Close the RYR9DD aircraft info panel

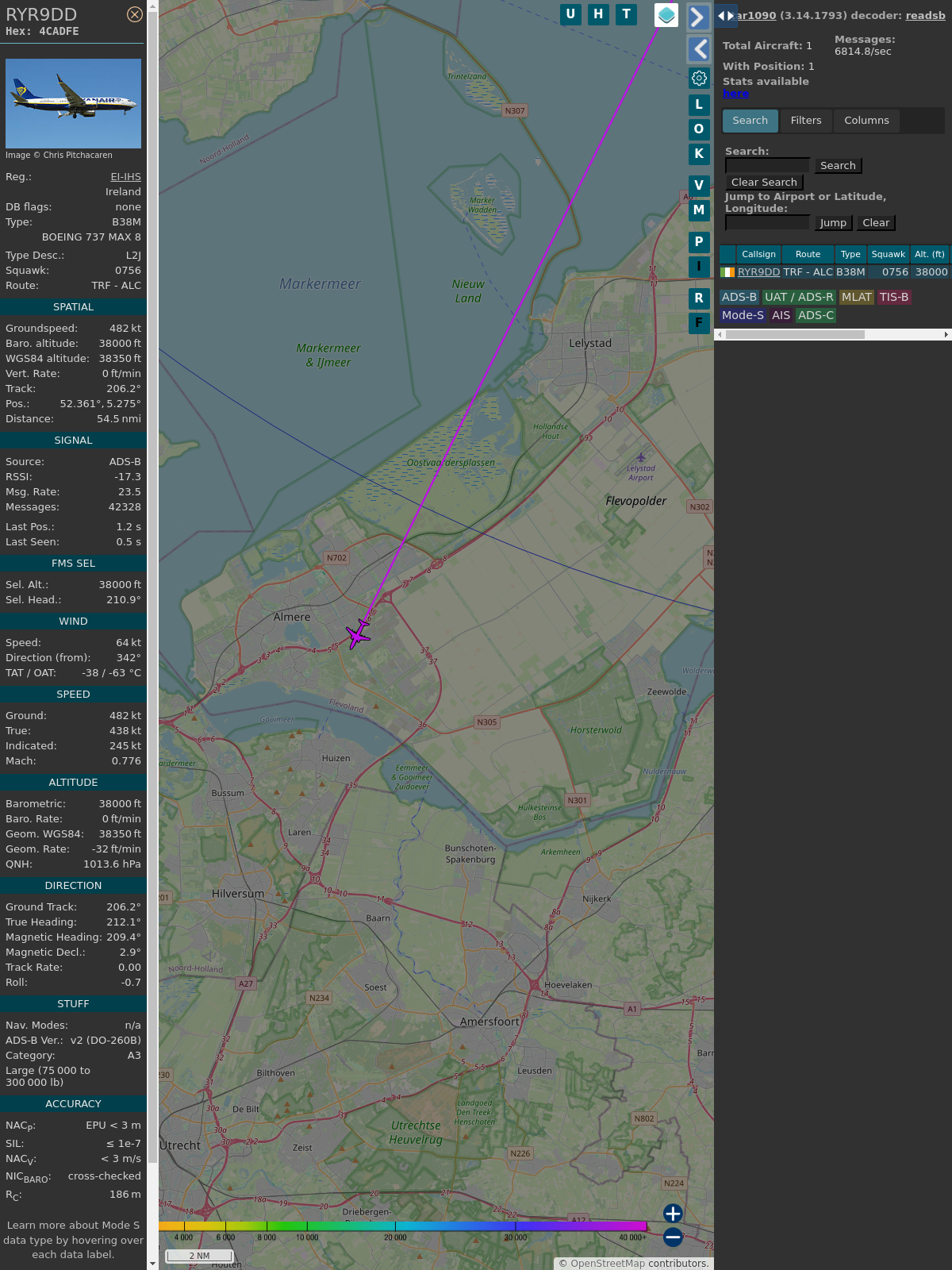(135, 14)
